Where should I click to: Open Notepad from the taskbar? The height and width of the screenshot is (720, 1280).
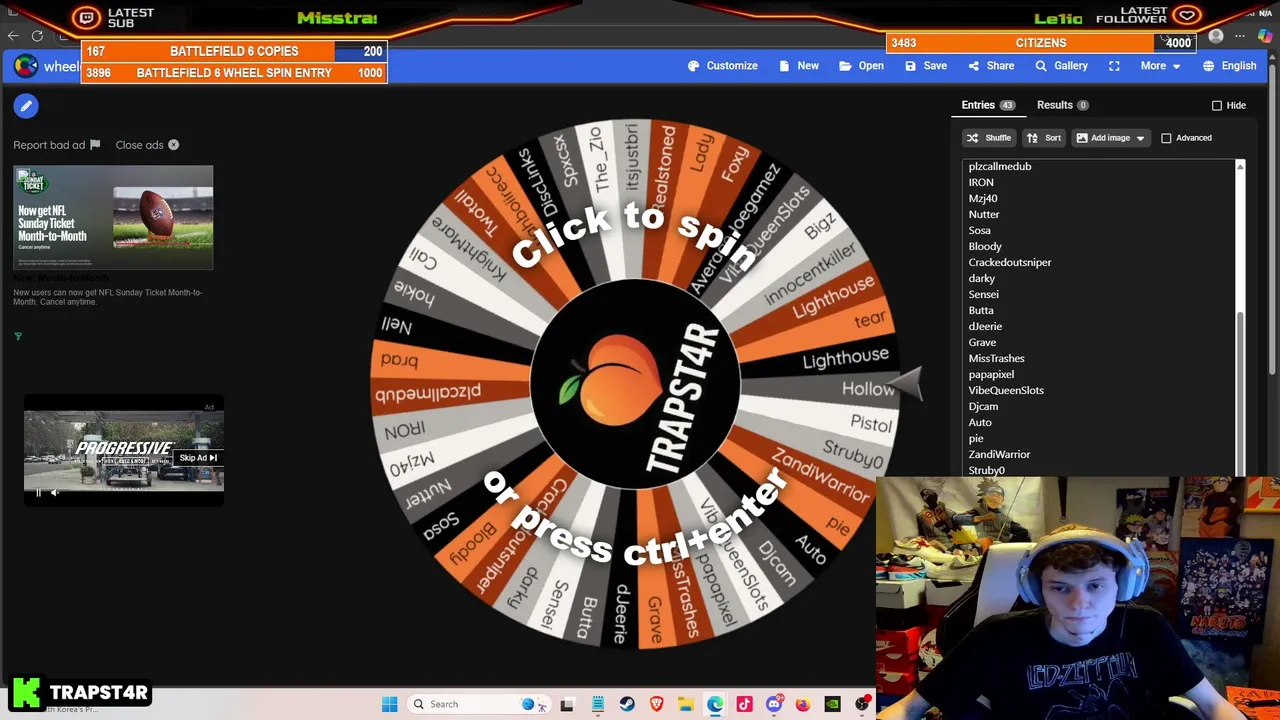598,704
